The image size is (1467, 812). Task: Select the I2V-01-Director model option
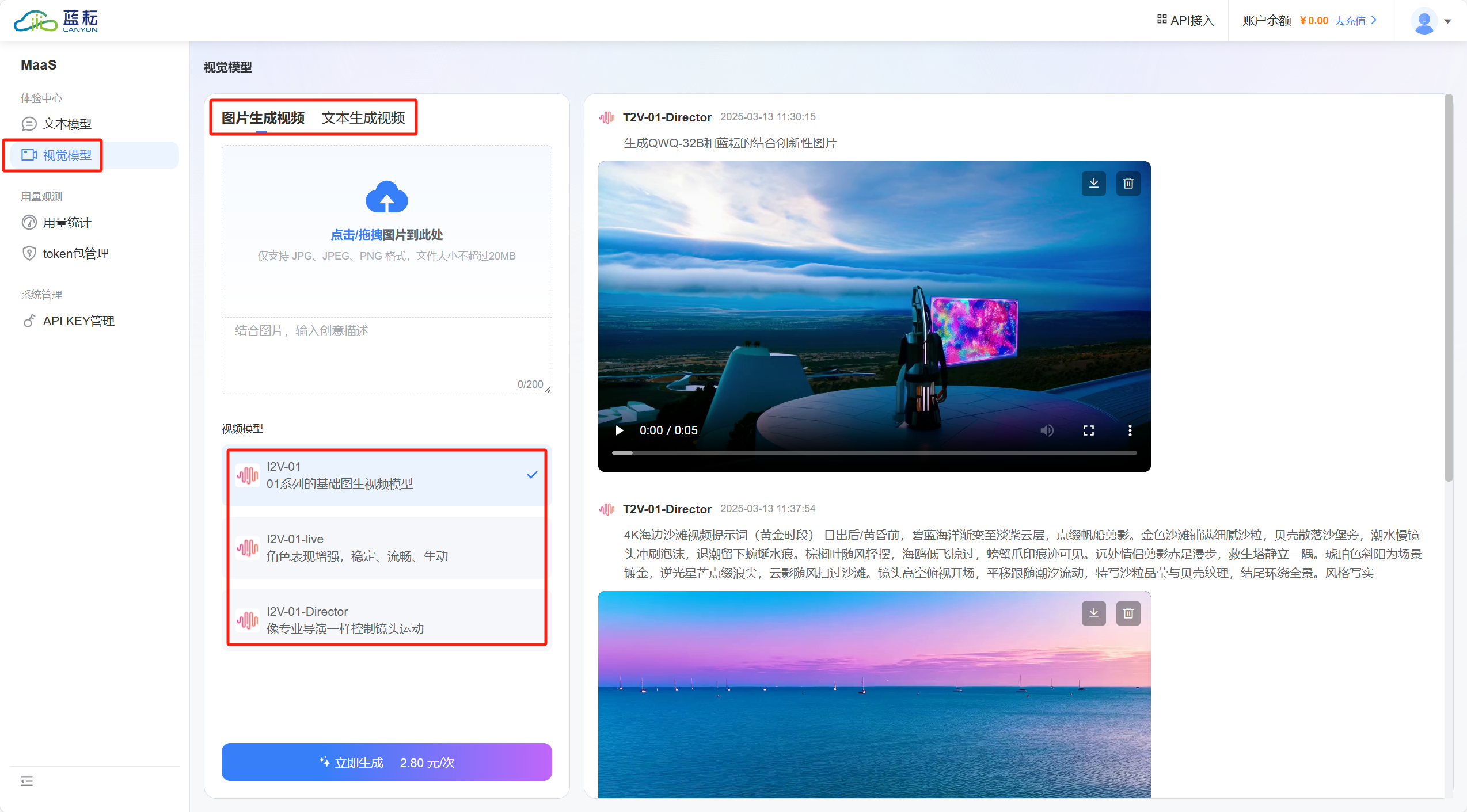[386, 620]
